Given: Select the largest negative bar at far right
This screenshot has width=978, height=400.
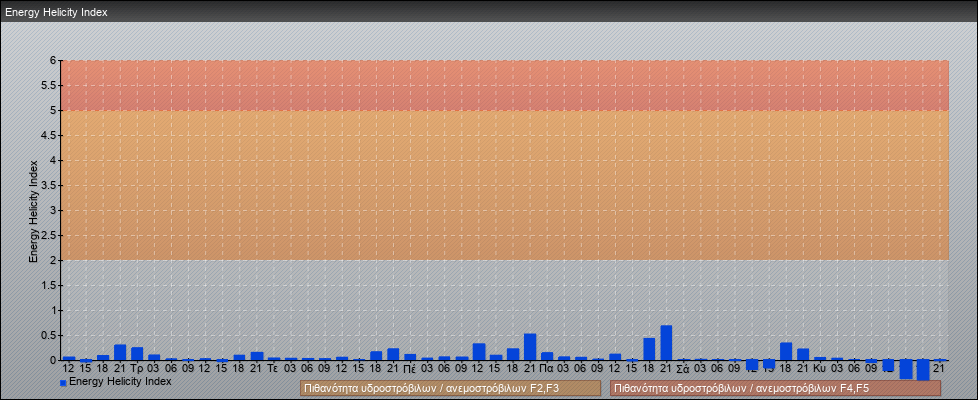Looking at the screenshot, I should coord(922,371).
